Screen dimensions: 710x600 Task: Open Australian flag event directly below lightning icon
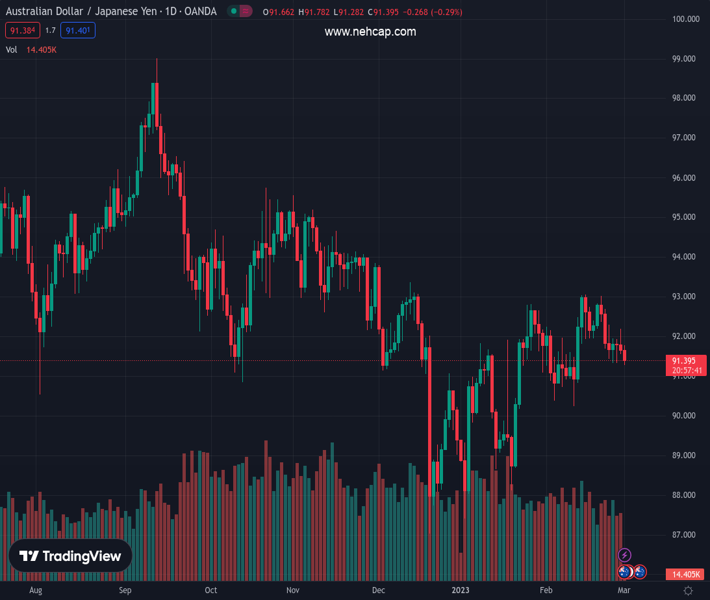pos(625,572)
